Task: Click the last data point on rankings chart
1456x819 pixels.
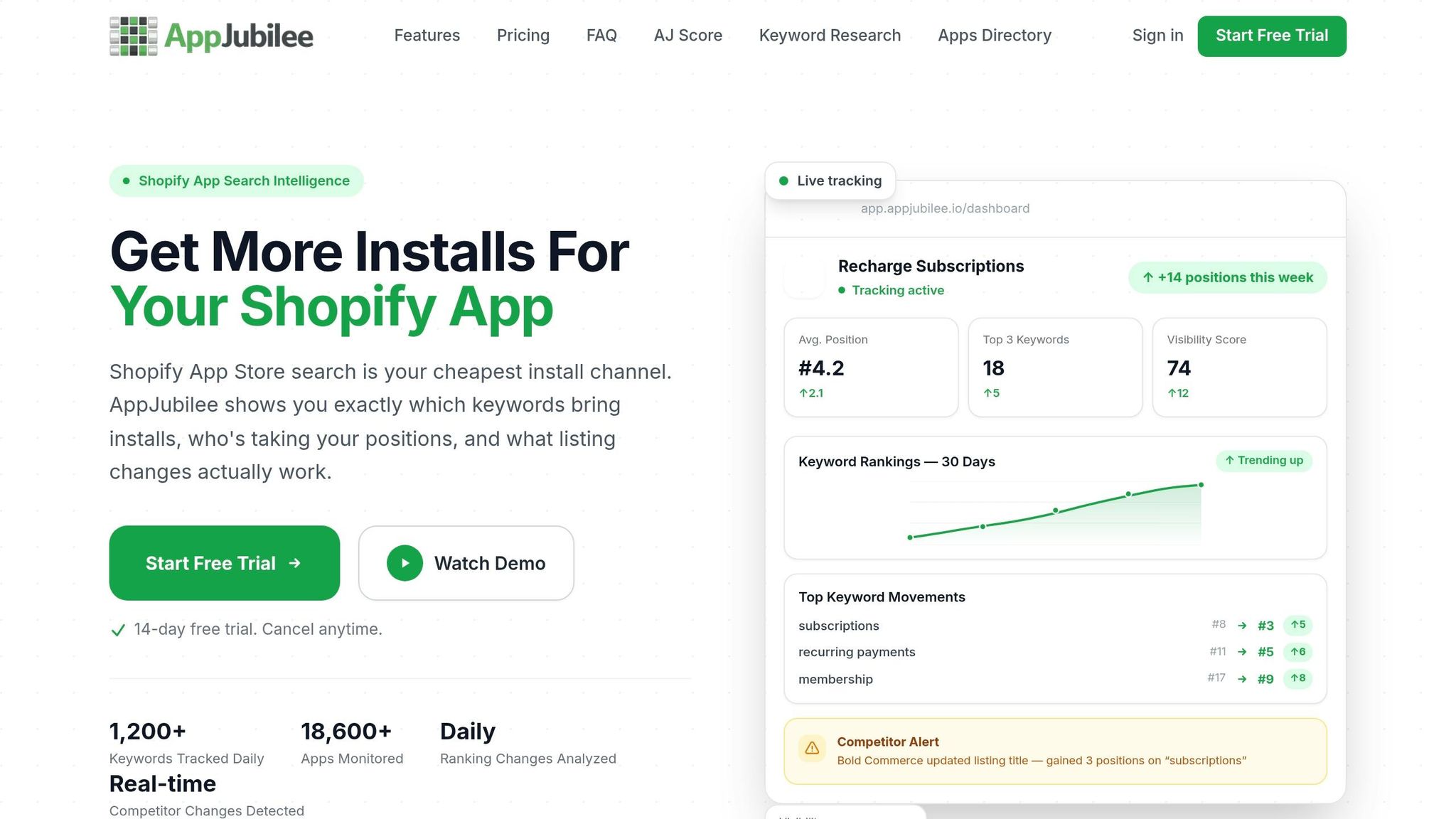Action: (1201, 485)
